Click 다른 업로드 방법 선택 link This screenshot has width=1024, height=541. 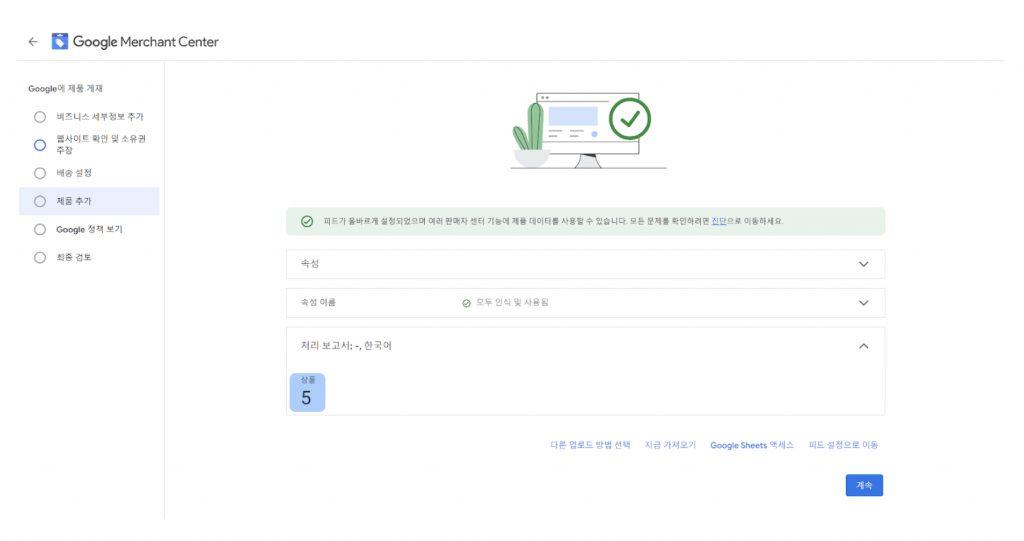pyautogui.click(x=590, y=445)
